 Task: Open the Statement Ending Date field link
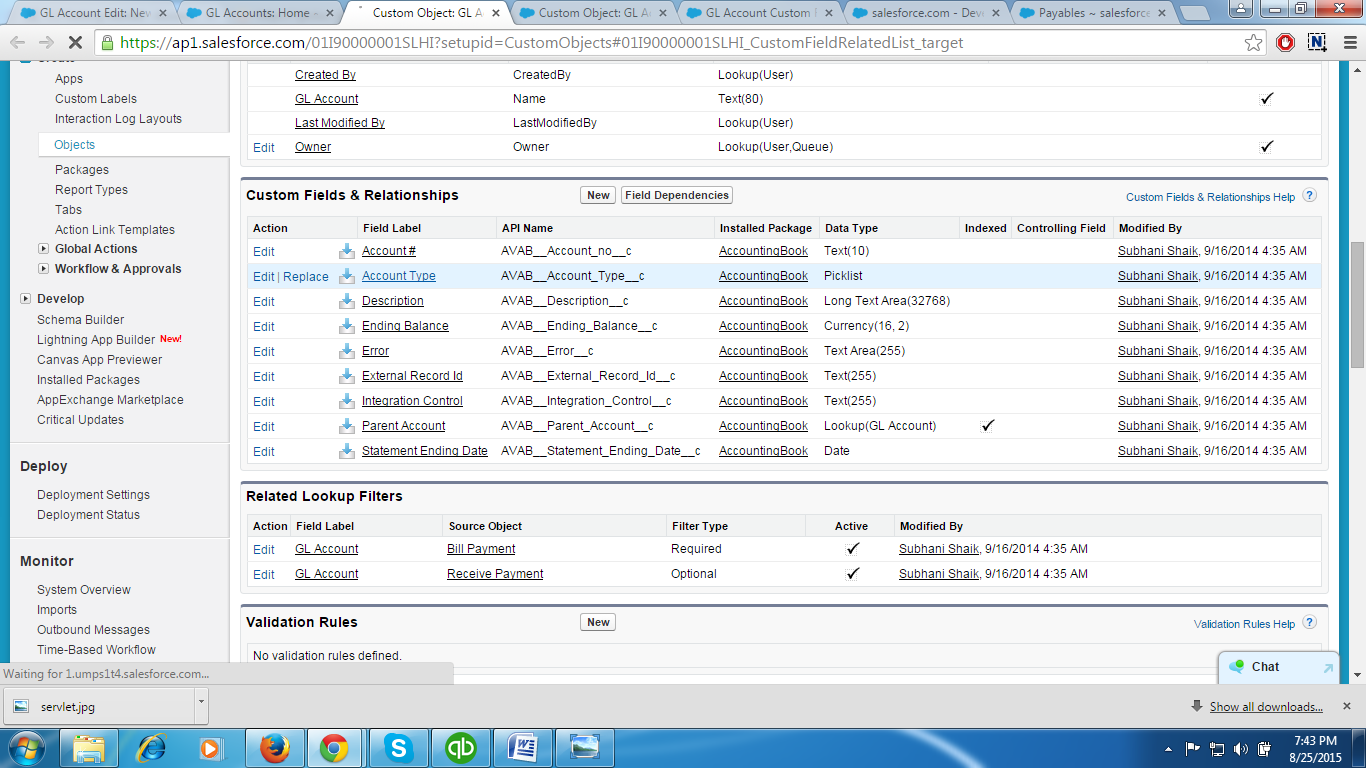coord(424,451)
